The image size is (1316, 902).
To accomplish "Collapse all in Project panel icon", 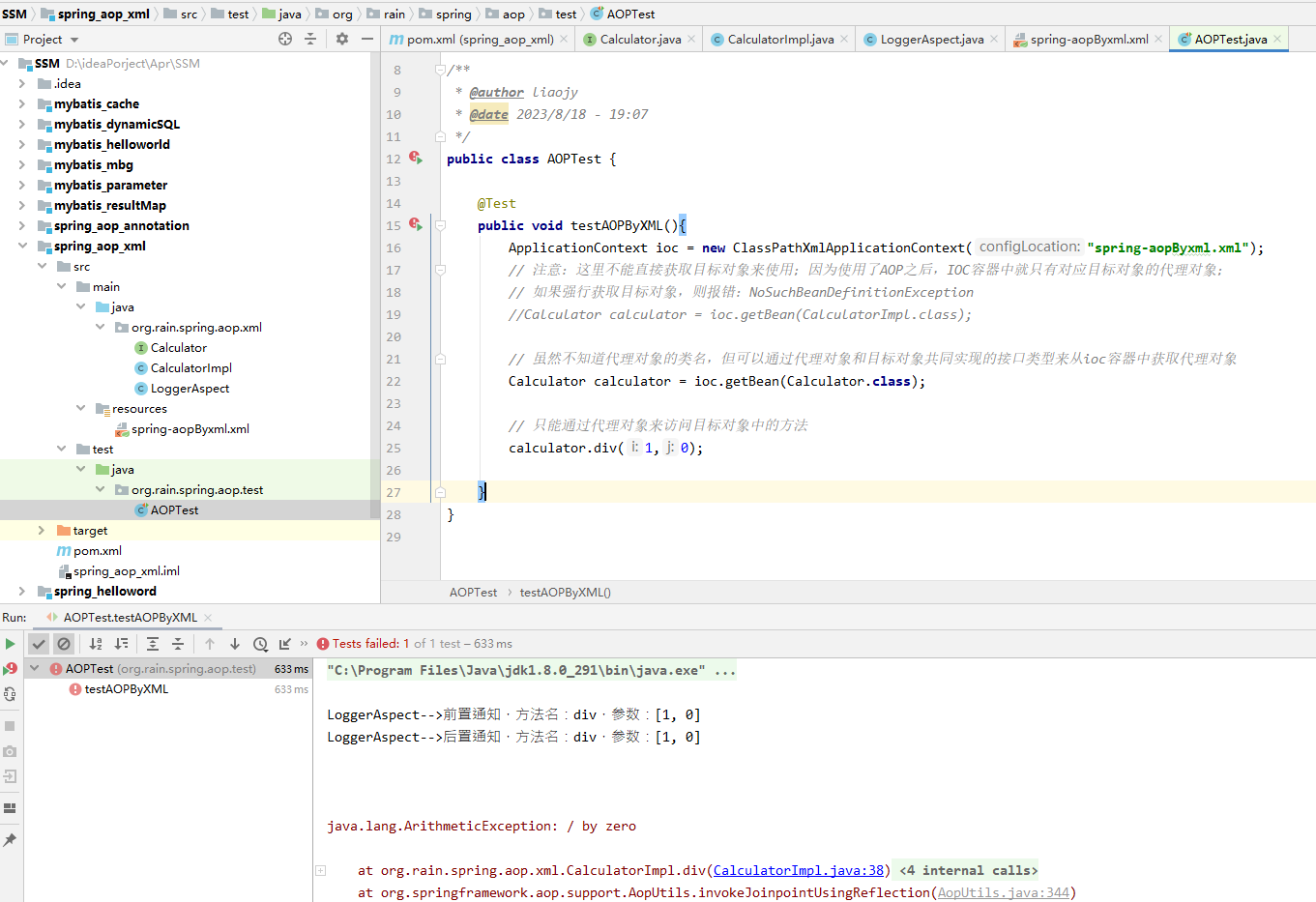I will 310,40.
